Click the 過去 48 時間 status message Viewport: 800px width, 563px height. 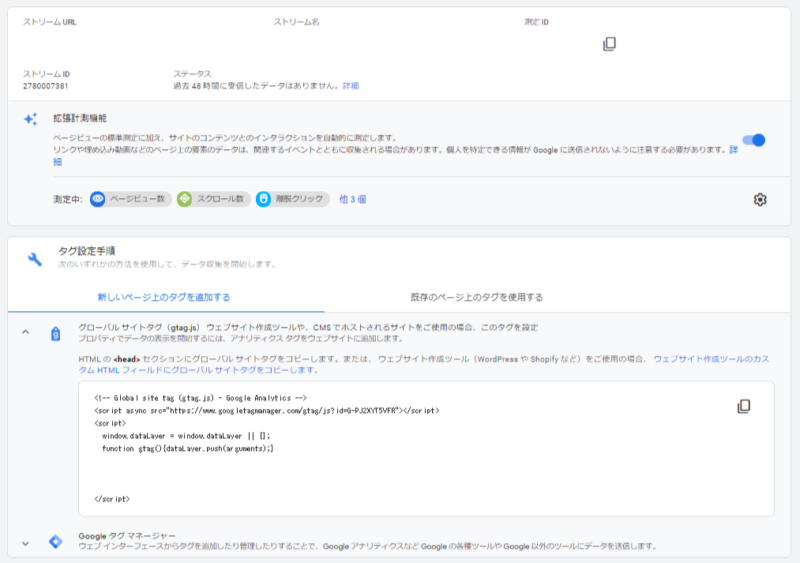point(257,86)
